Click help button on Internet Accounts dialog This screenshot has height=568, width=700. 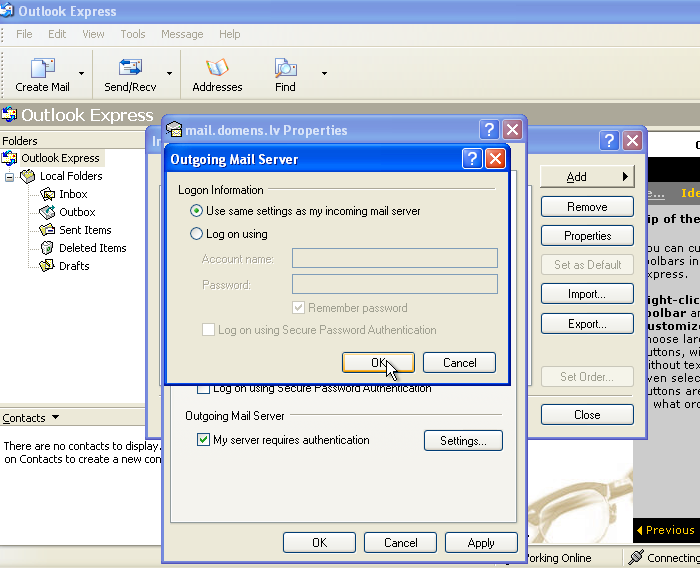click(x=609, y=141)
